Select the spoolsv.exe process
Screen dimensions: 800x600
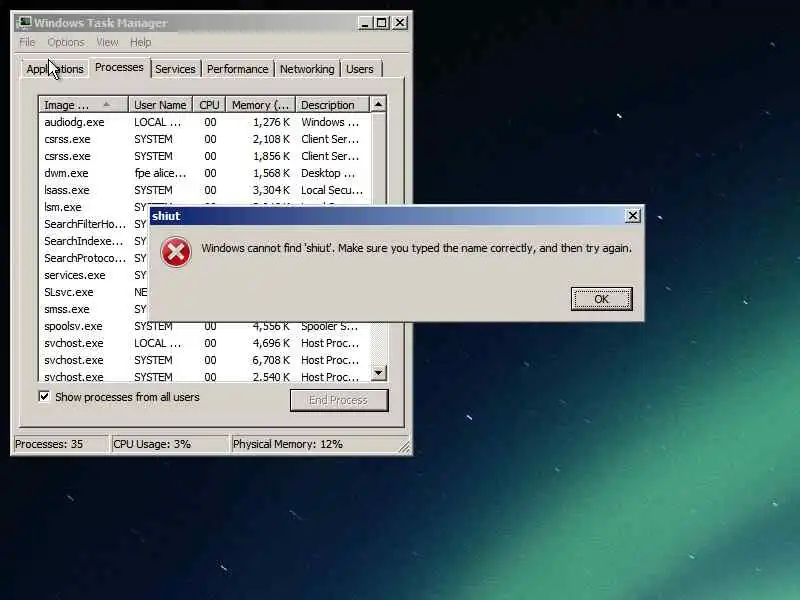[x=205, y=327]
